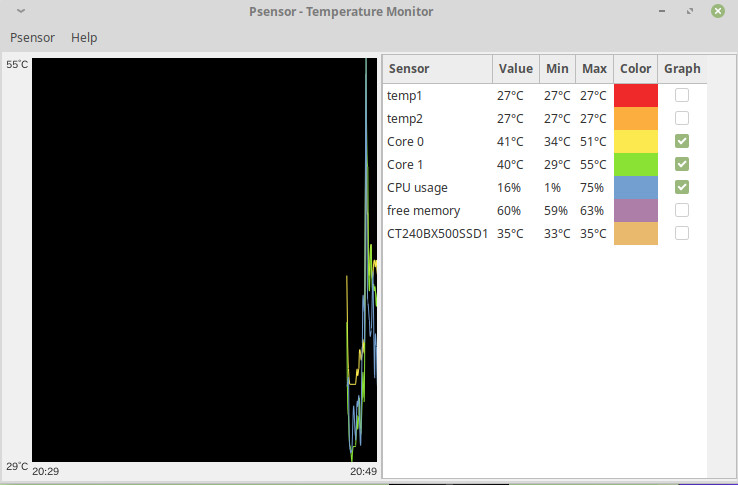Click the 29°C graph axis label

[x=17, y=467]
